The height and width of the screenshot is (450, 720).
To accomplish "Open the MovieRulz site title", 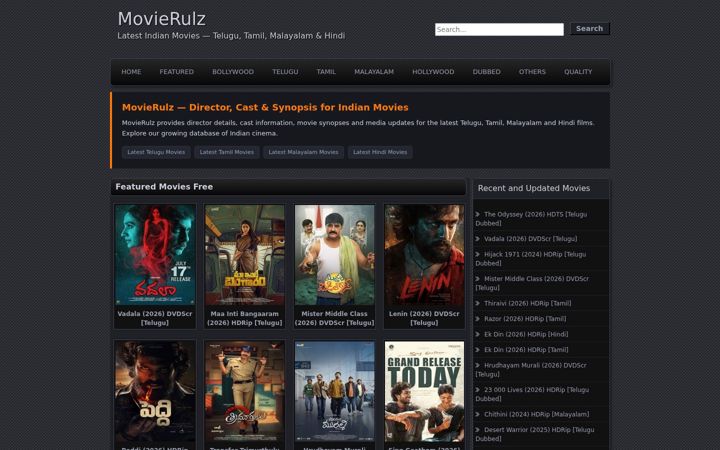I will tap(162, 19).
